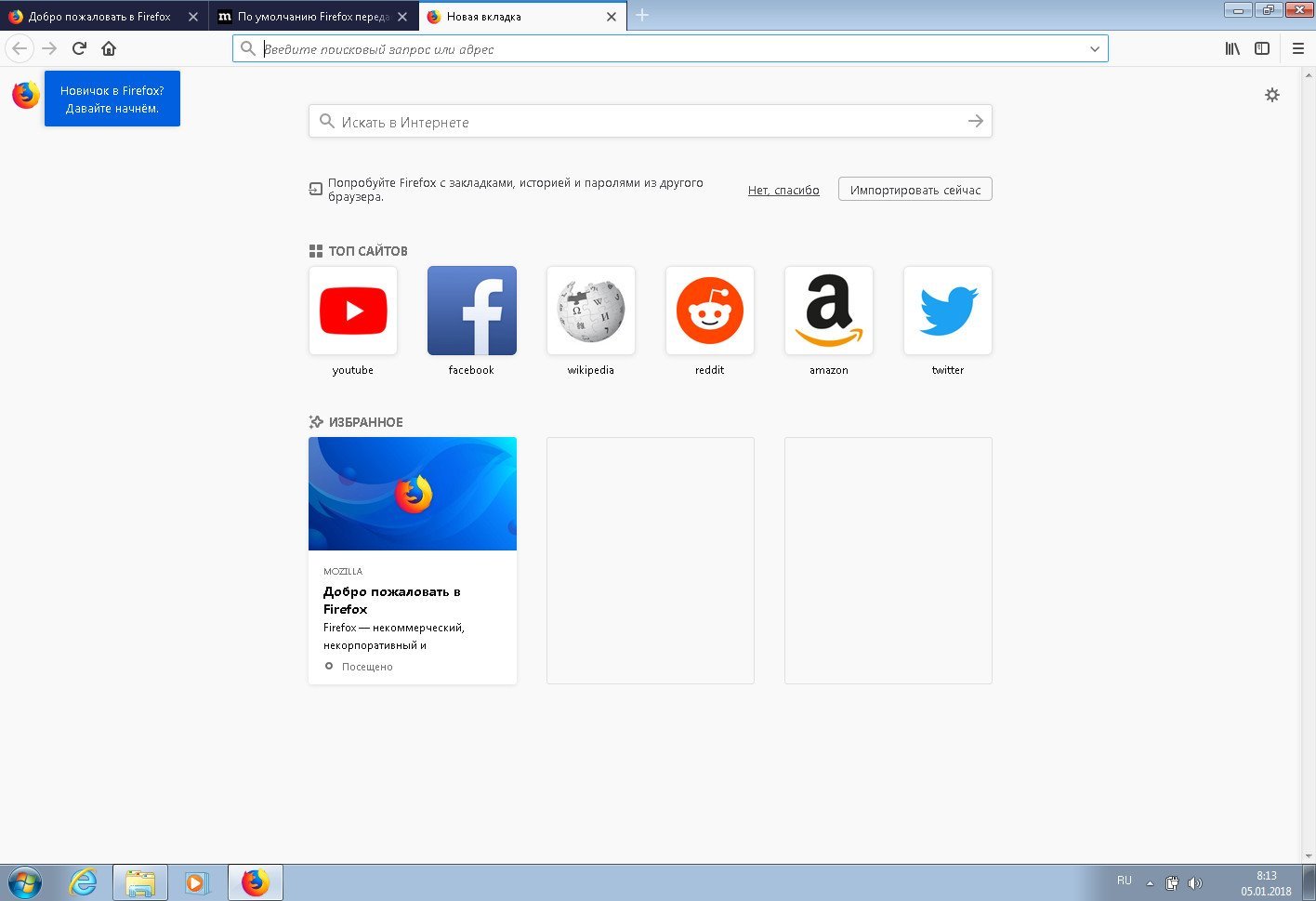Click the Forward navigation arrow
Image resolution: width=1316 pixels, height=901 pixels.
click(x=50, y=48)
